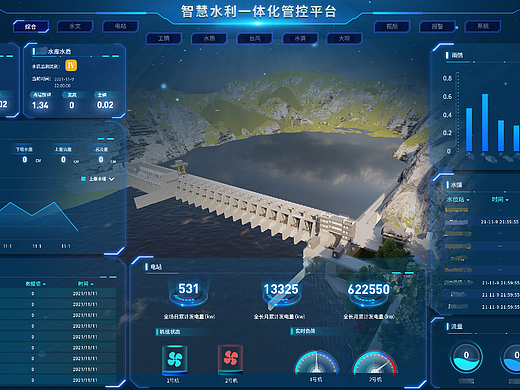Open the 系统 tab
This screenshot has height=390, width=520.
click(483, 26)
